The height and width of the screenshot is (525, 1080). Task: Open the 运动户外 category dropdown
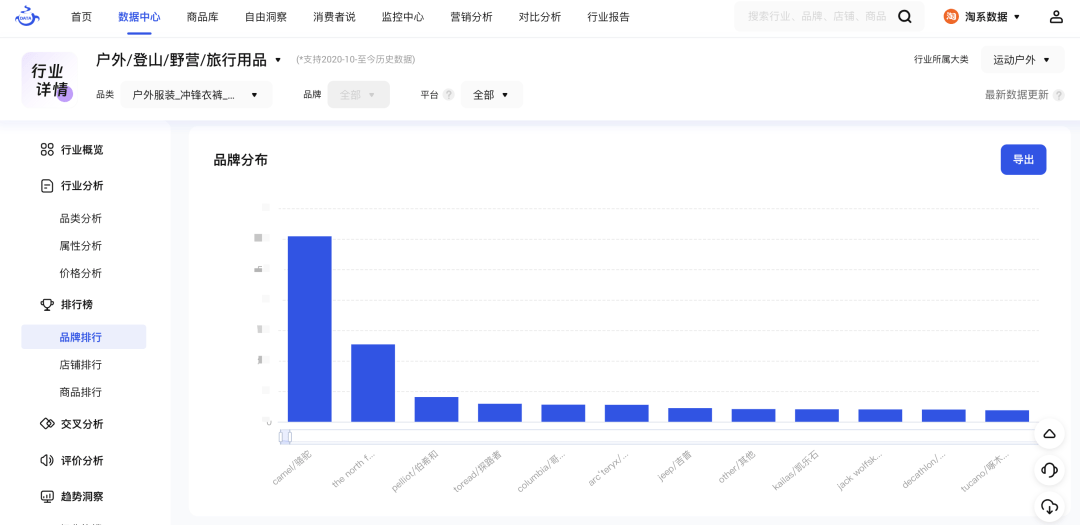[1022, 60]
